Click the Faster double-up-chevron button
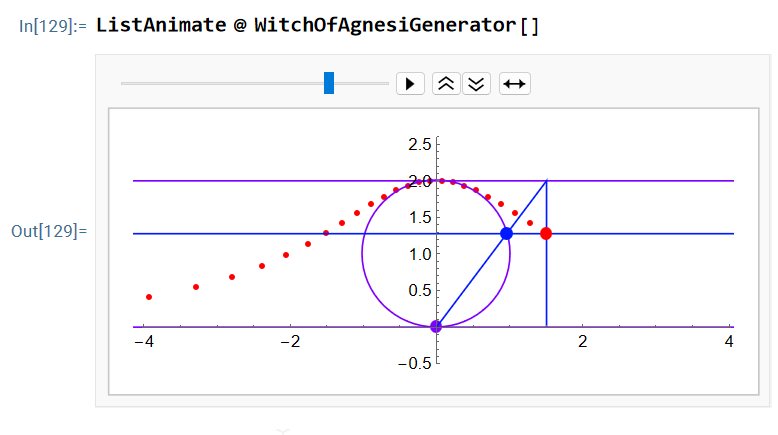The height and width of the screenshot is (435, 778). [x=446, y=83]
